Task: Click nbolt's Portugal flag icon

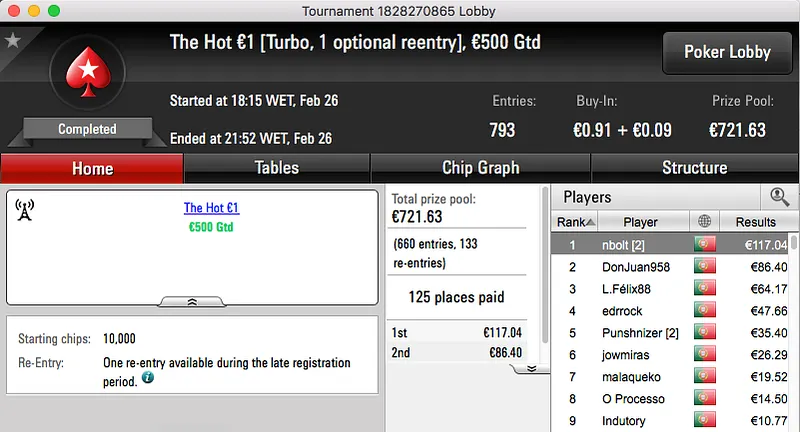Action: coord(707,244)
